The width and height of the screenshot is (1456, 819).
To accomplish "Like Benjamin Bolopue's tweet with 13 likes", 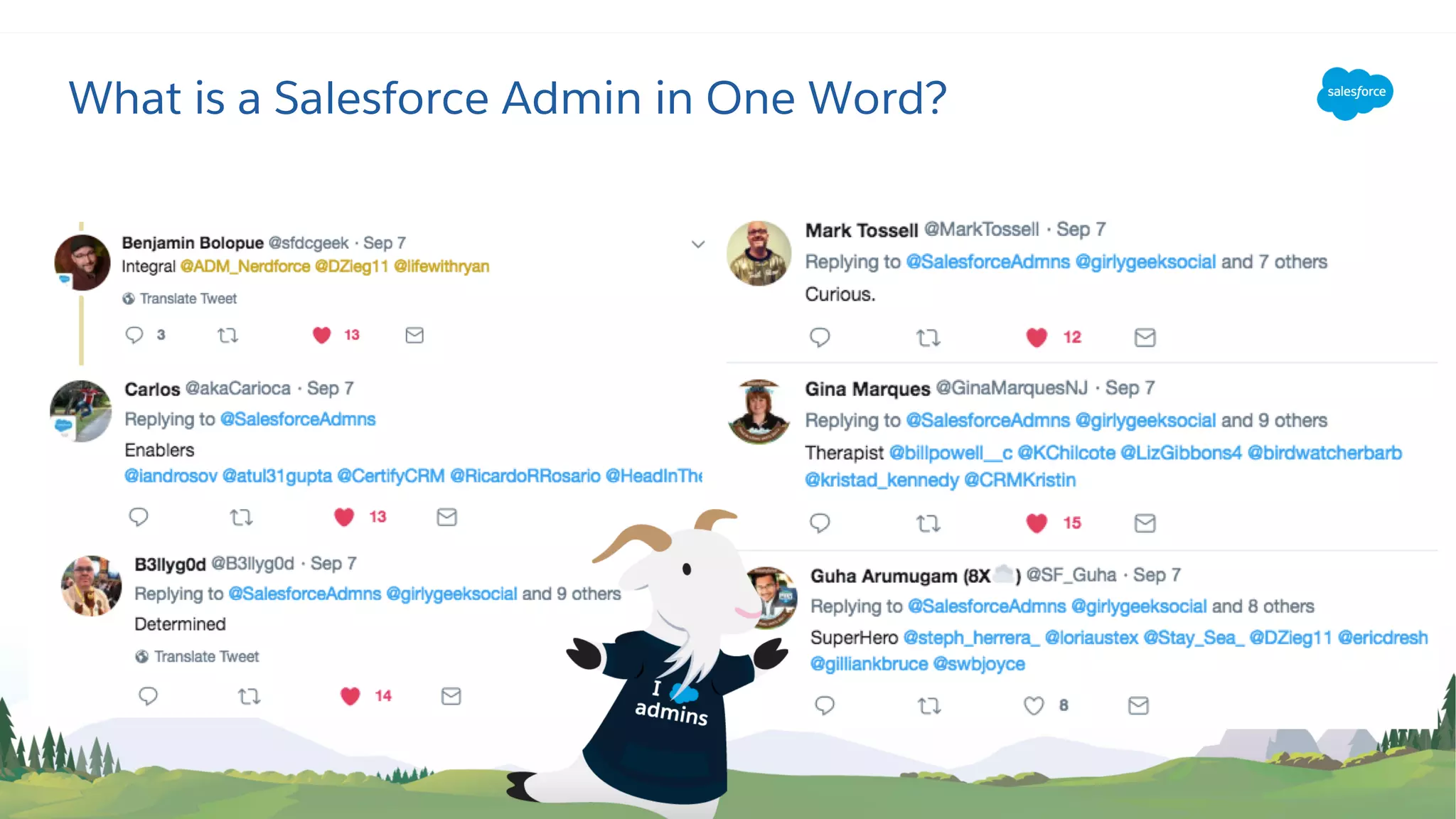I will (322, 335).
